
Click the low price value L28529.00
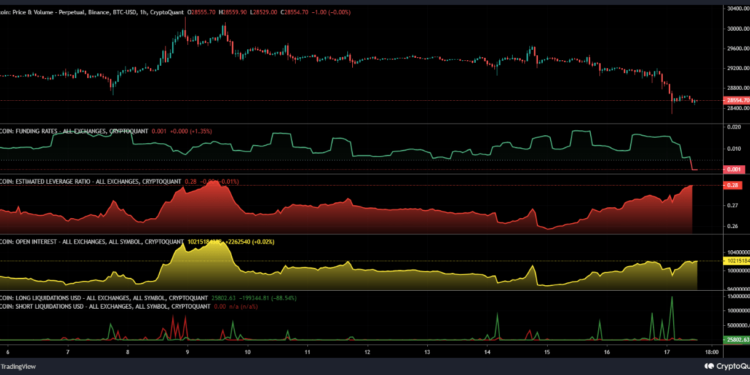265,12
